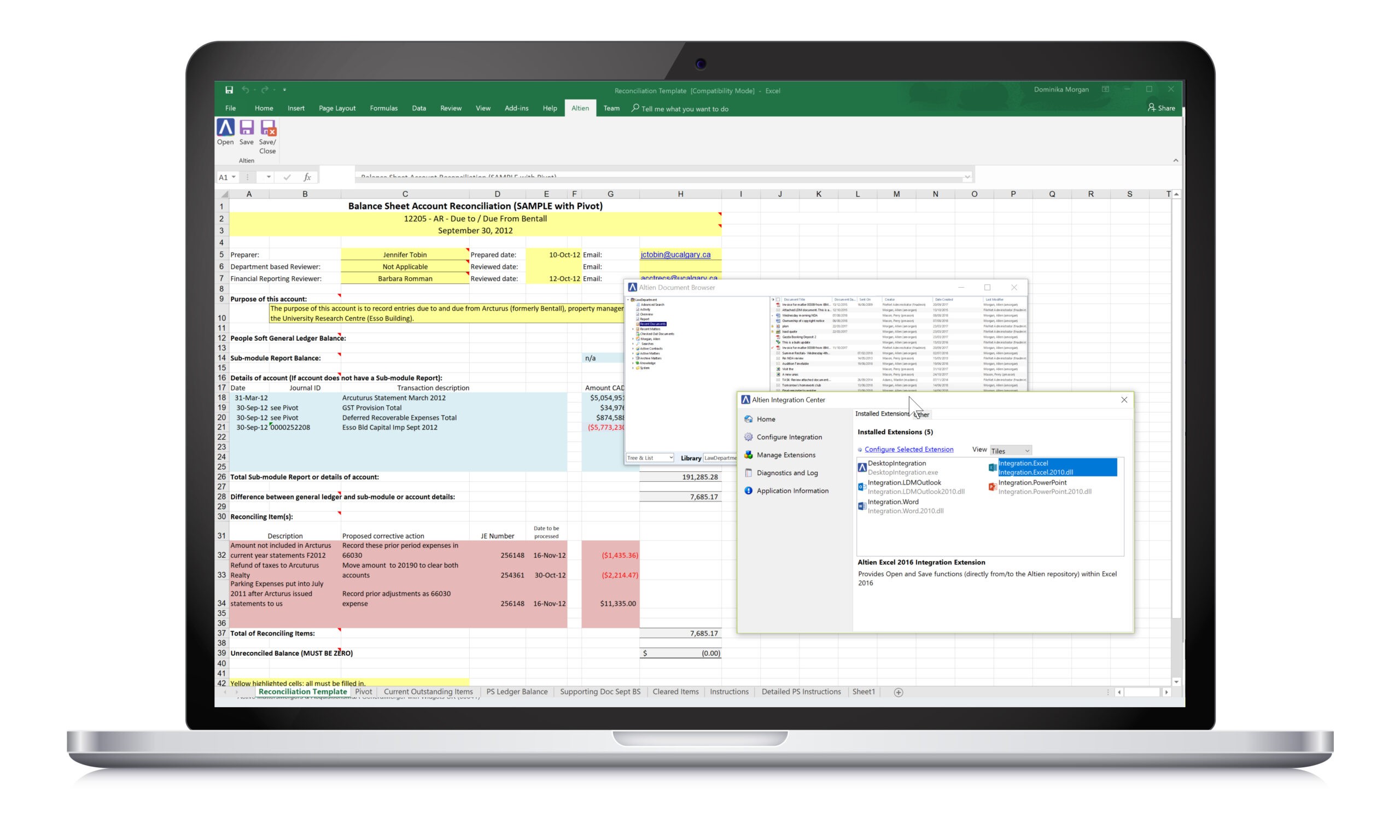Click the cell containing Jennifer Tobin
The width and height of the screenshot is (1400, 840).
tap(405, 254)
